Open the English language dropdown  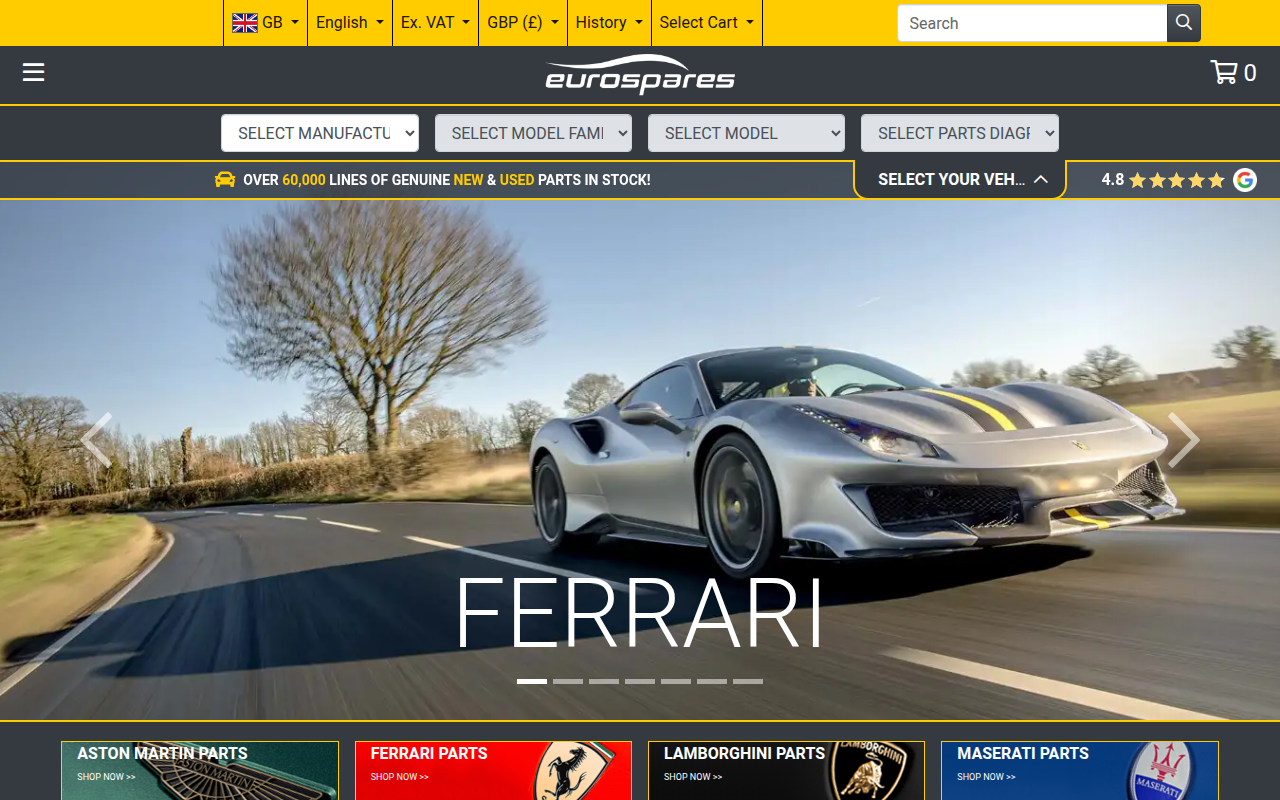(350, 23)
